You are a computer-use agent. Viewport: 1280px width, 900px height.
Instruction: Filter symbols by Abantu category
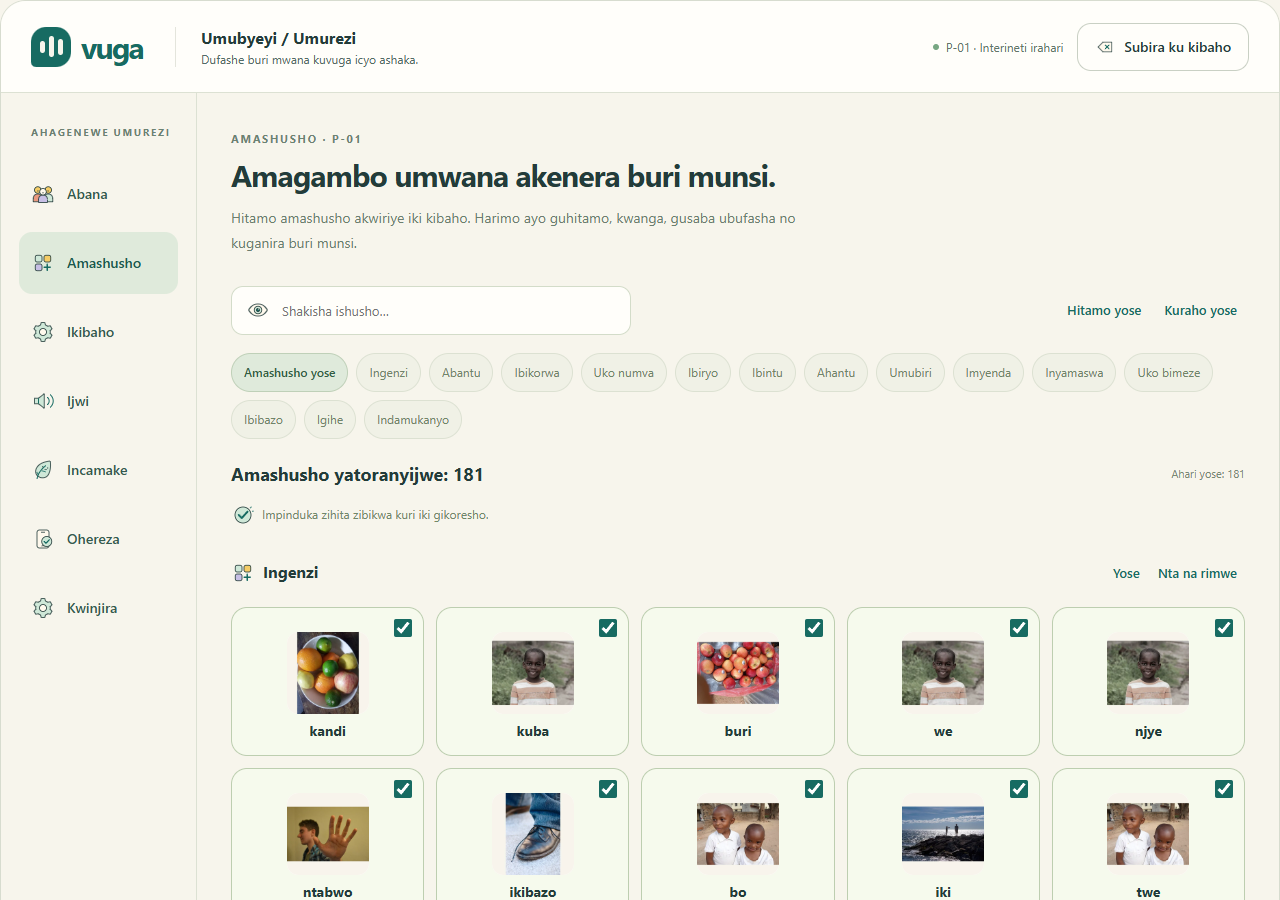pyautogui.click(x=461, y=373)
